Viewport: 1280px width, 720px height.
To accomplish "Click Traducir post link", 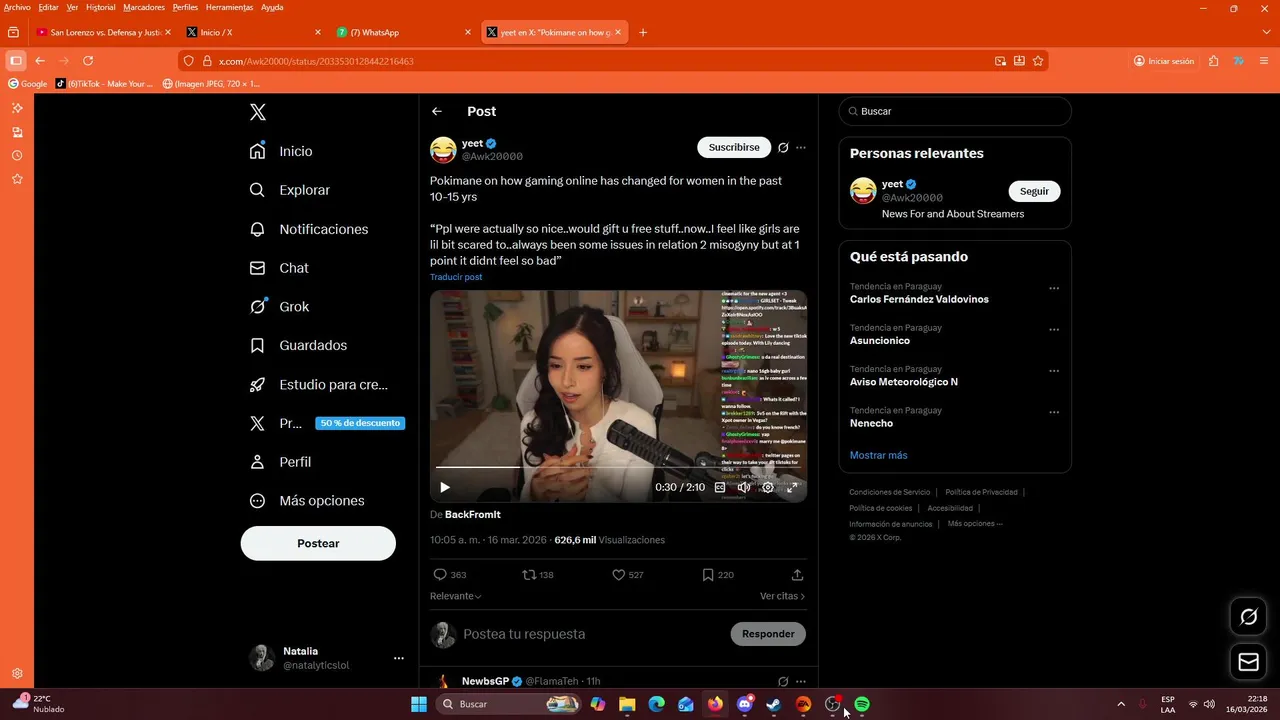I will [x=456, y=277].
